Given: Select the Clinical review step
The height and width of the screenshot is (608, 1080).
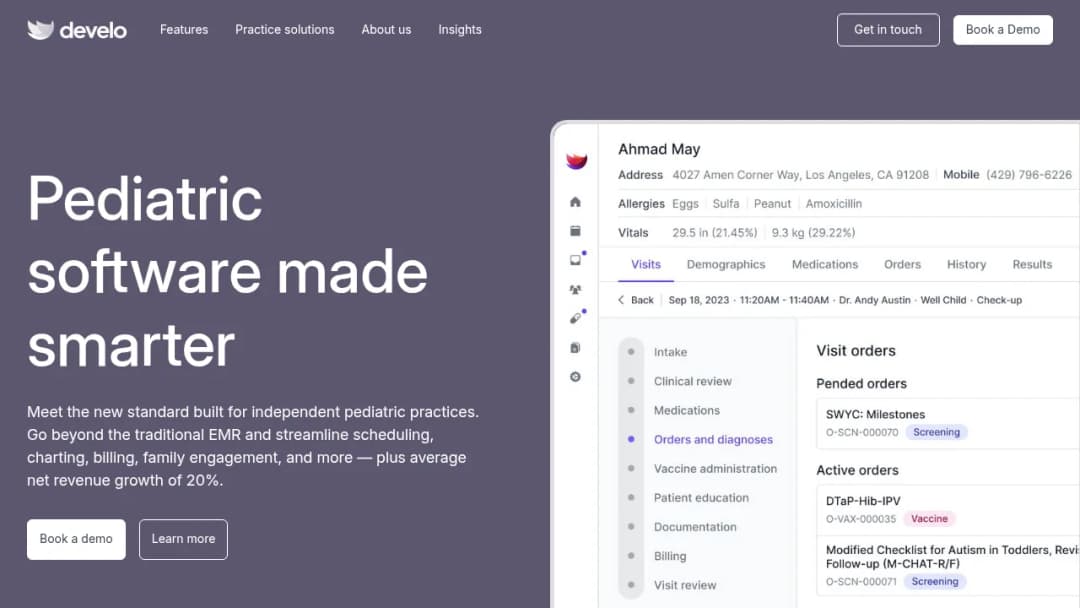Looking at the screenshot, I should click(x=692, y=381).
